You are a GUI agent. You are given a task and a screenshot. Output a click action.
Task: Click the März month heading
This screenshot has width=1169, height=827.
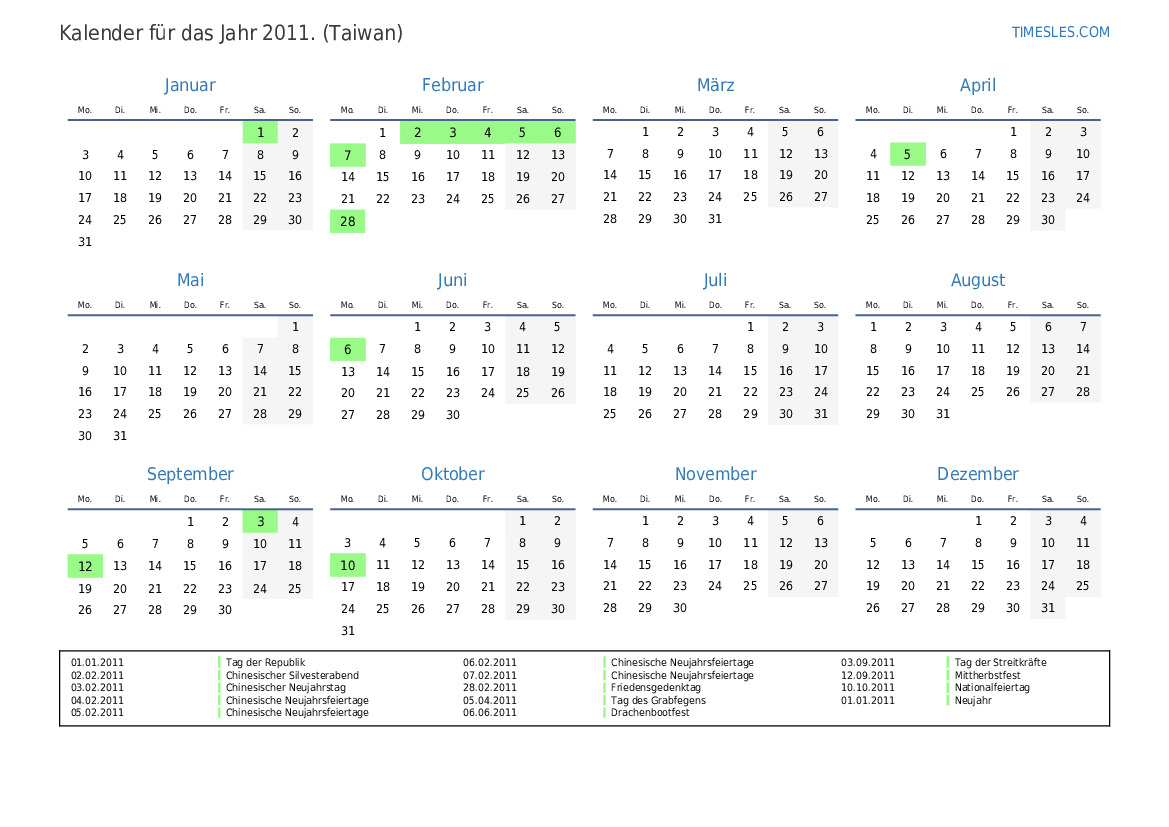pyautogui.click(x=716, y=85)
